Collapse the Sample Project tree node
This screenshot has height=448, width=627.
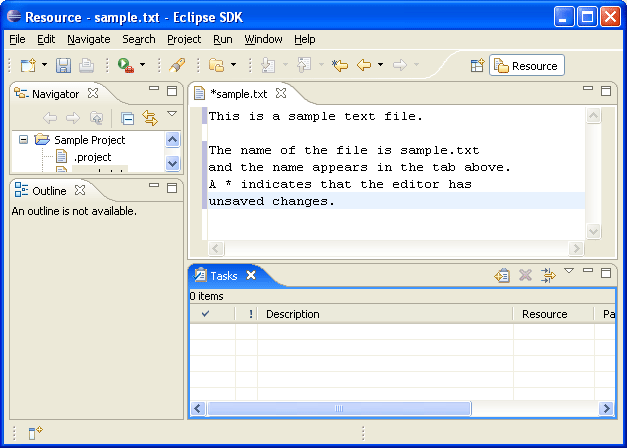pos(24,140)
